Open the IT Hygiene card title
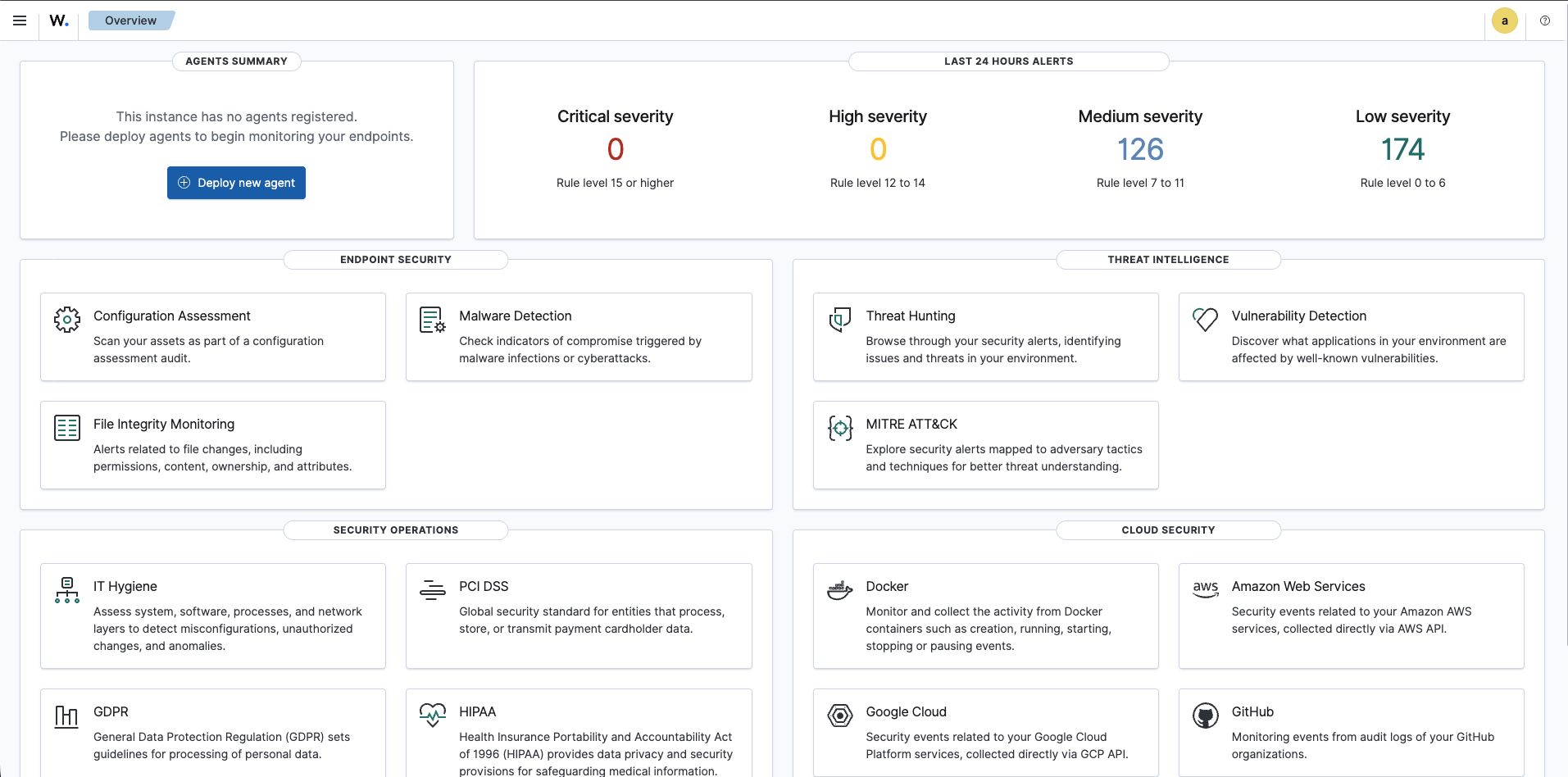The height and width of the screenshot is (777, 1568). point(125,586)
